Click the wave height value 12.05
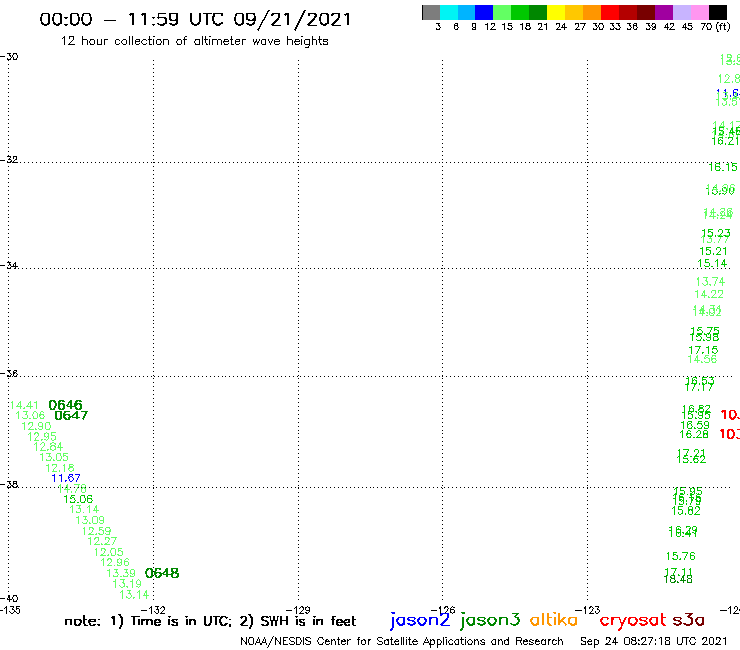The height and width of the screenshot is (650, 740). (109, 552)
